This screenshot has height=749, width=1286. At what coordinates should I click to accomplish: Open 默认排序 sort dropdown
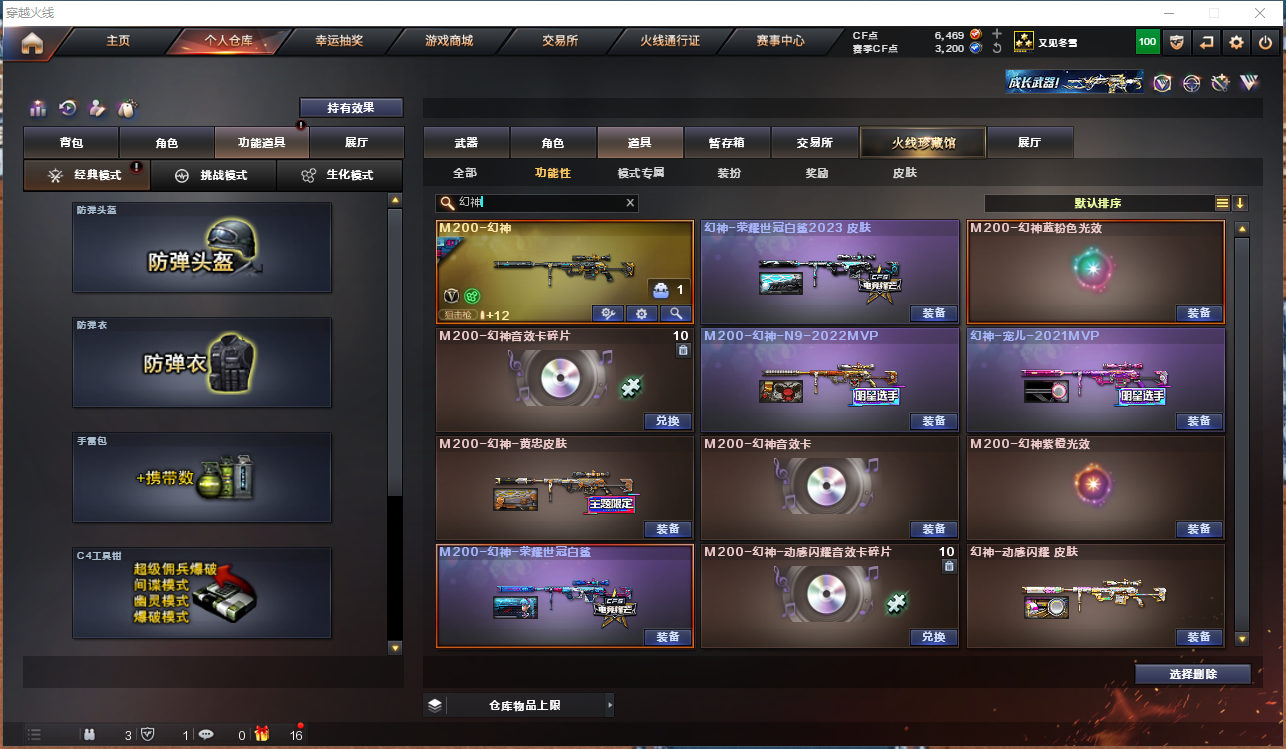[1098, 203]
